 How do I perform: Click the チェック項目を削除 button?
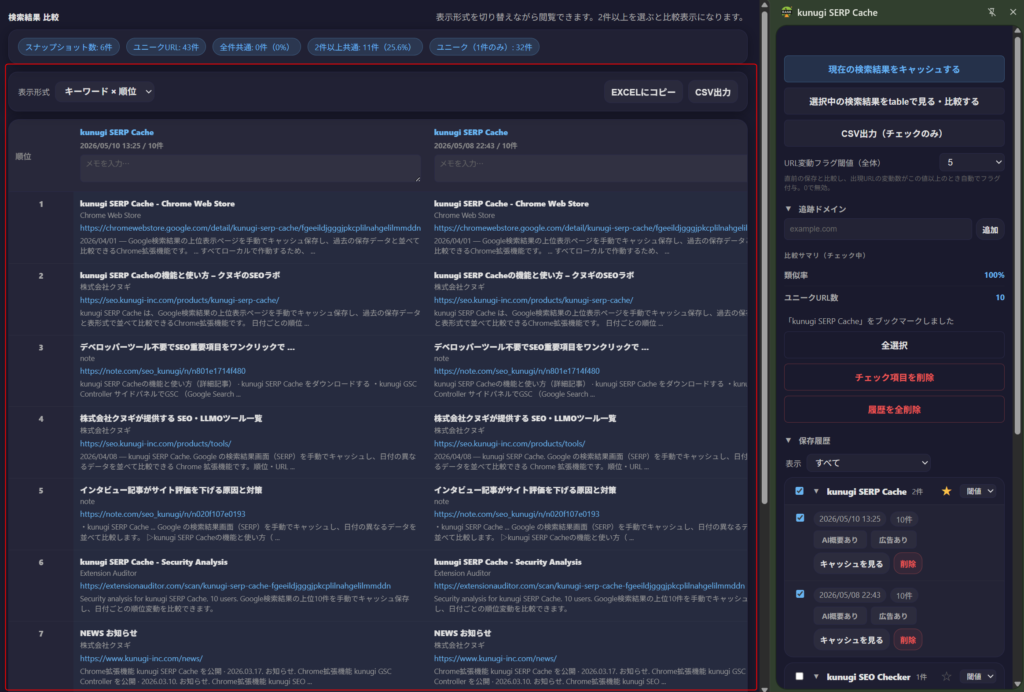pyautogui.click(x=894, y=377)
